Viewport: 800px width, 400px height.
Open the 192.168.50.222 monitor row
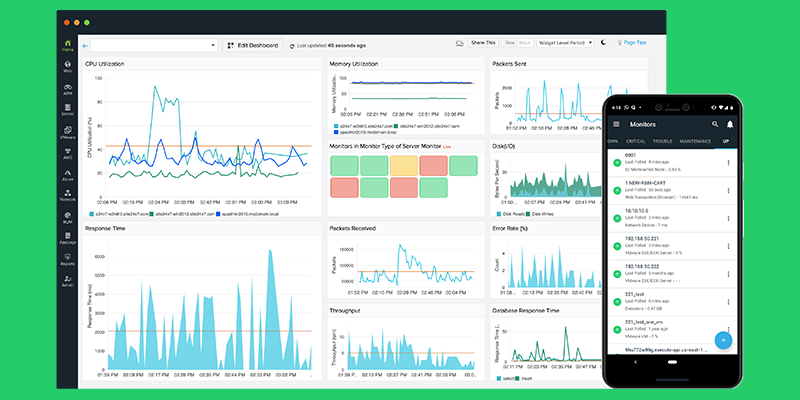[x=671, y=274]
